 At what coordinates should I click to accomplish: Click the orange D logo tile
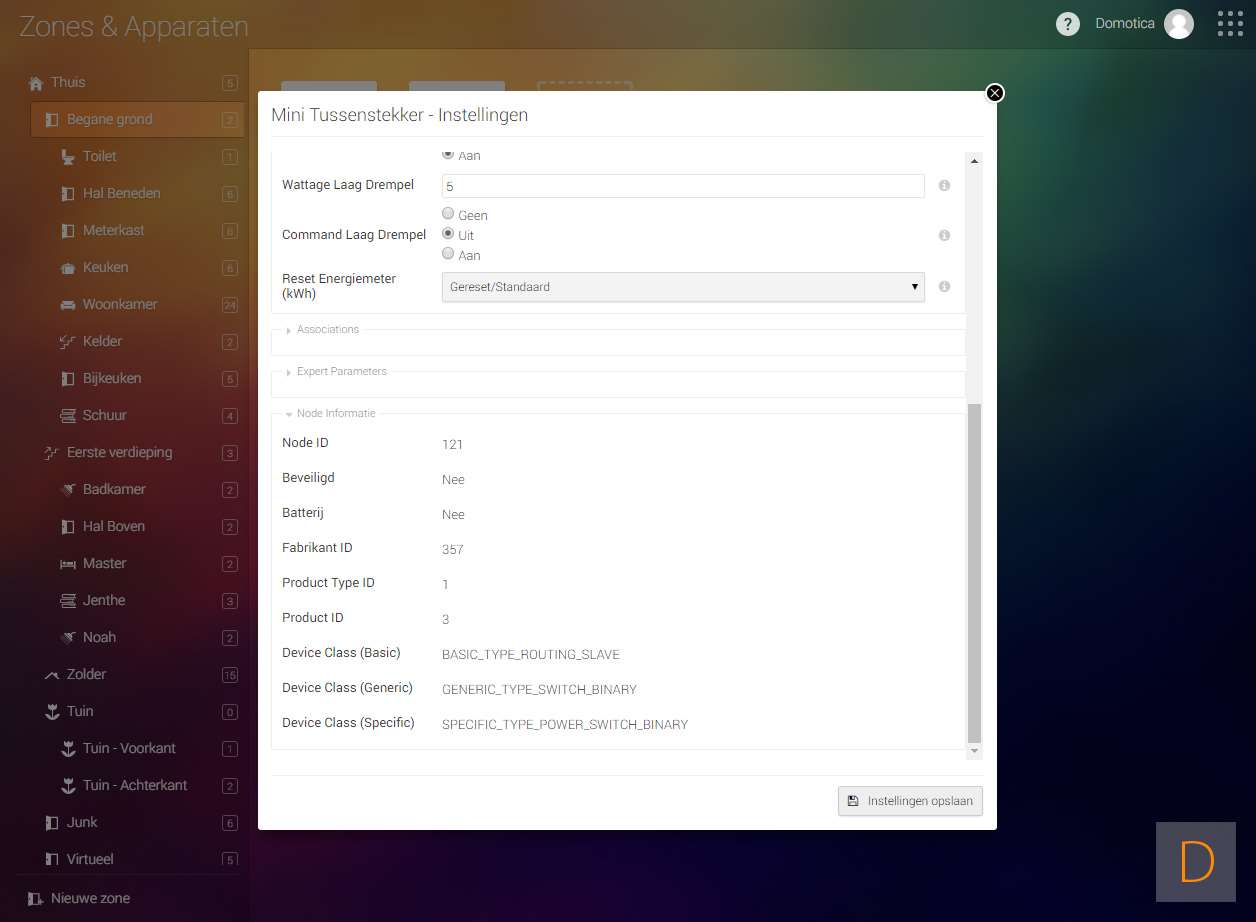click(x=1196, y=862)
